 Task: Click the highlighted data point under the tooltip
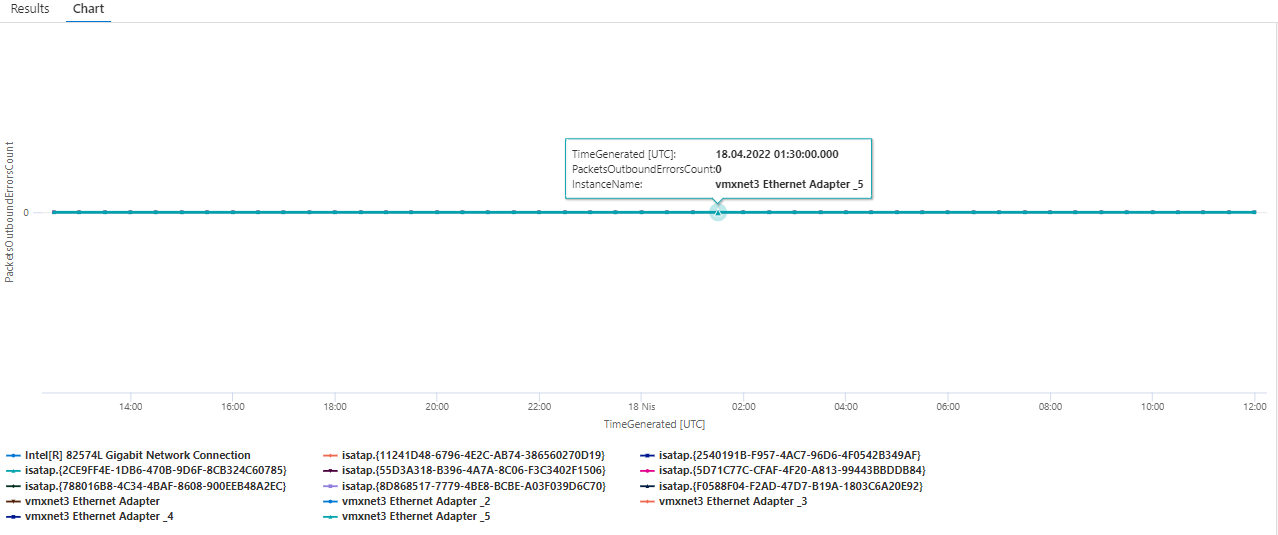coord(717,212)
